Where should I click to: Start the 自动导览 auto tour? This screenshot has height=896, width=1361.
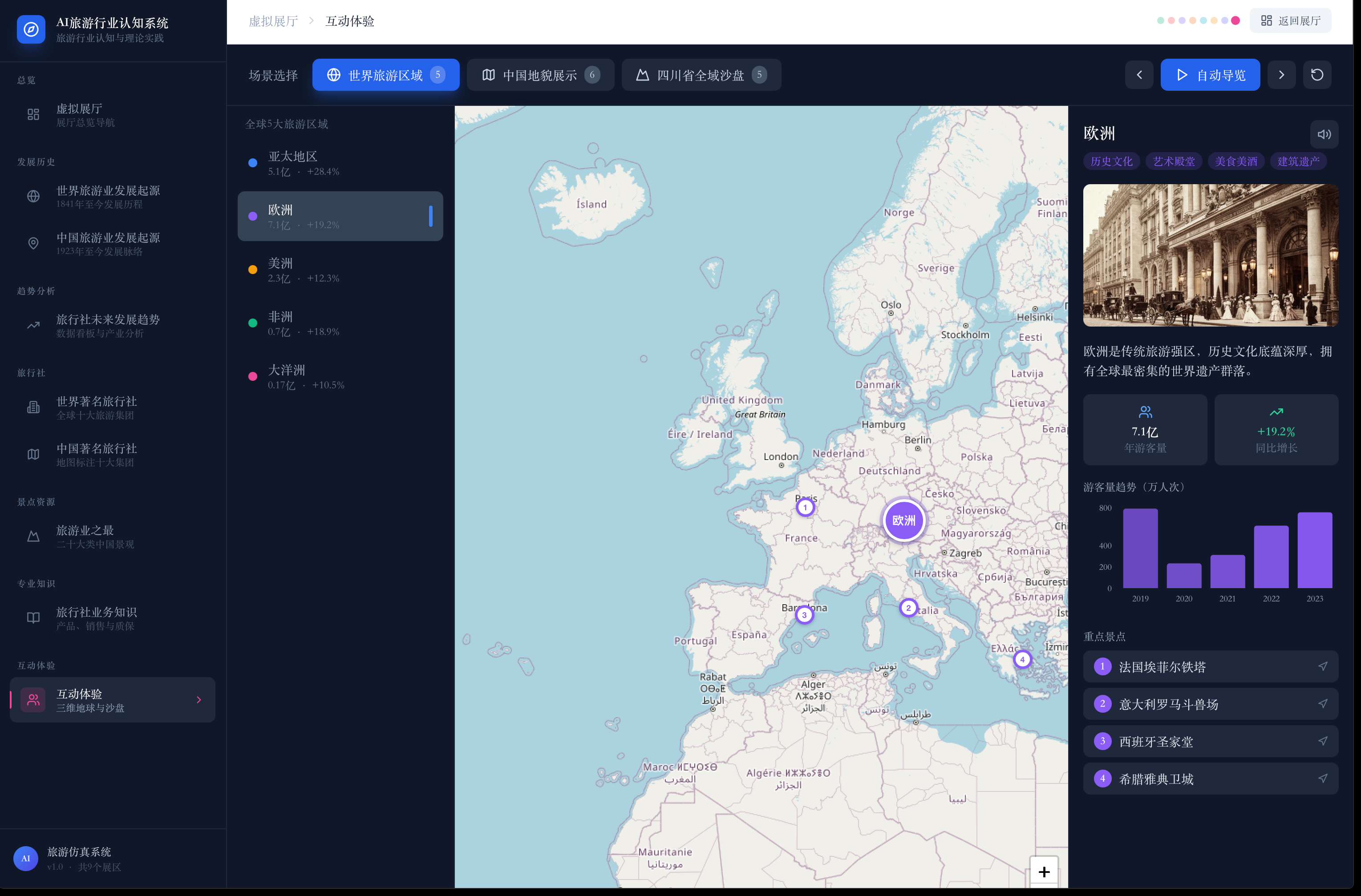(x=1210, y=75)
